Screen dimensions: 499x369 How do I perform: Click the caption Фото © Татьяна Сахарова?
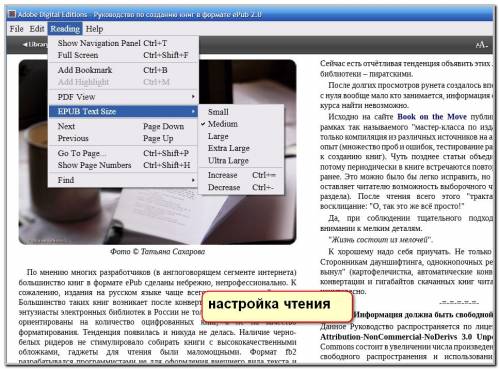pos(158,252)
